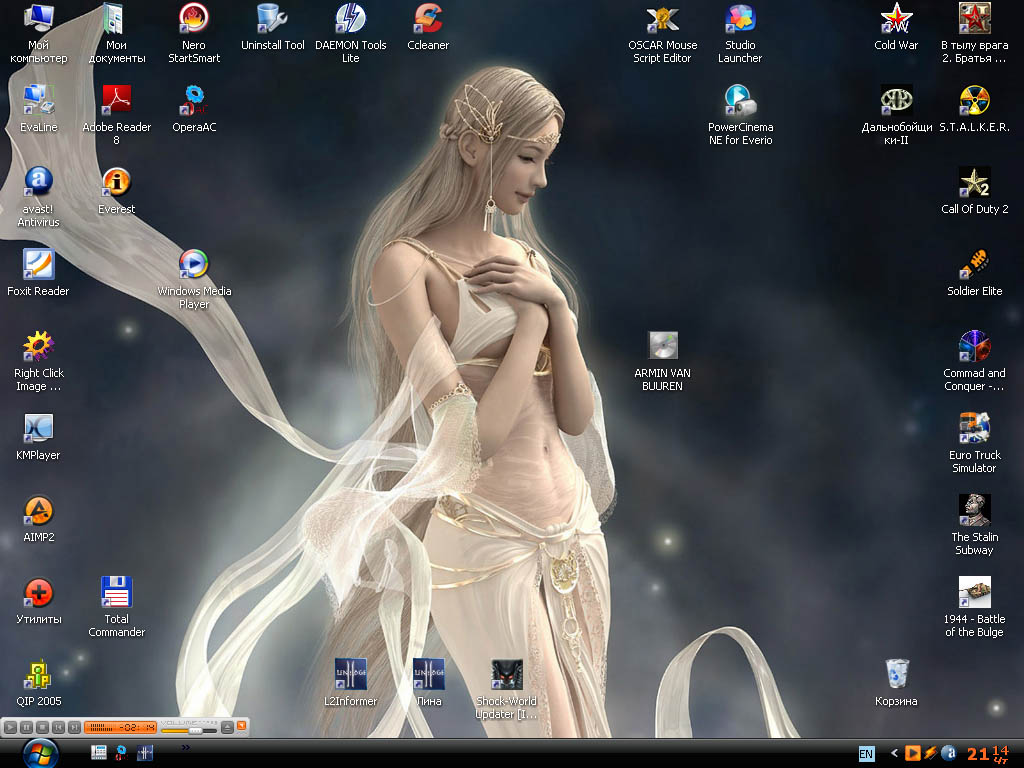
Task: Launch the Лина Lineage shortcut
Action: [x=428, y=683]
